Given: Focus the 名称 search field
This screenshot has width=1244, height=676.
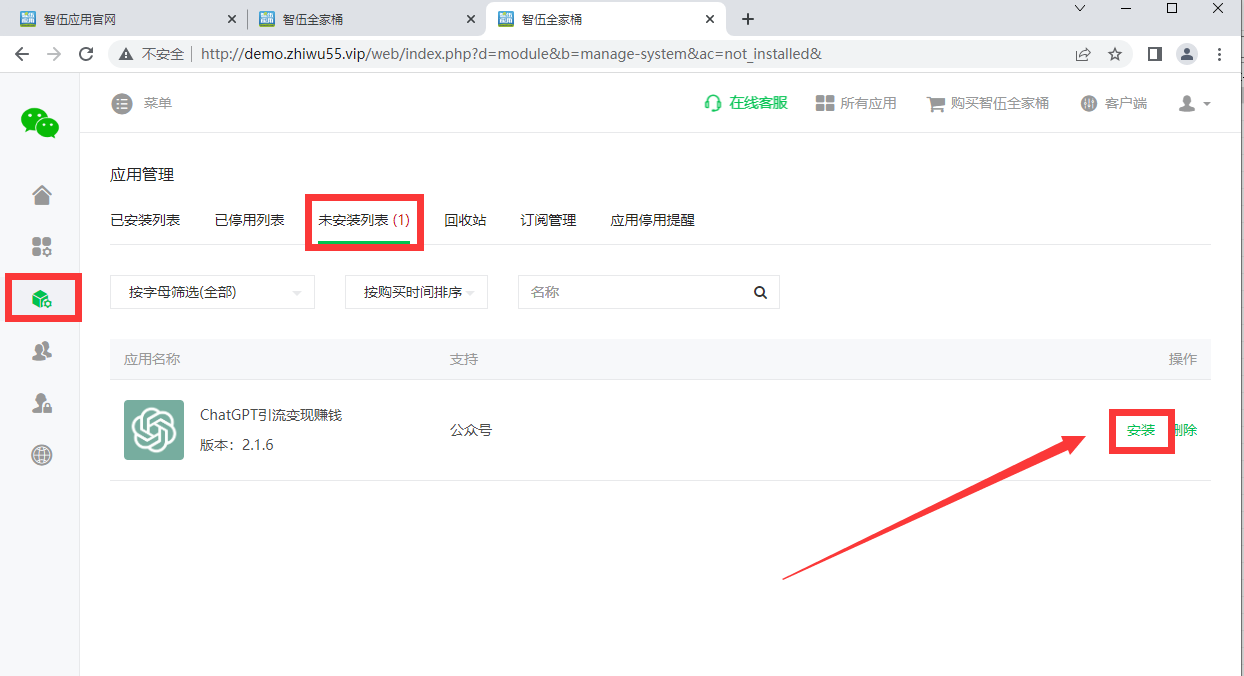Looking at the screenshot, I should 630,292.
